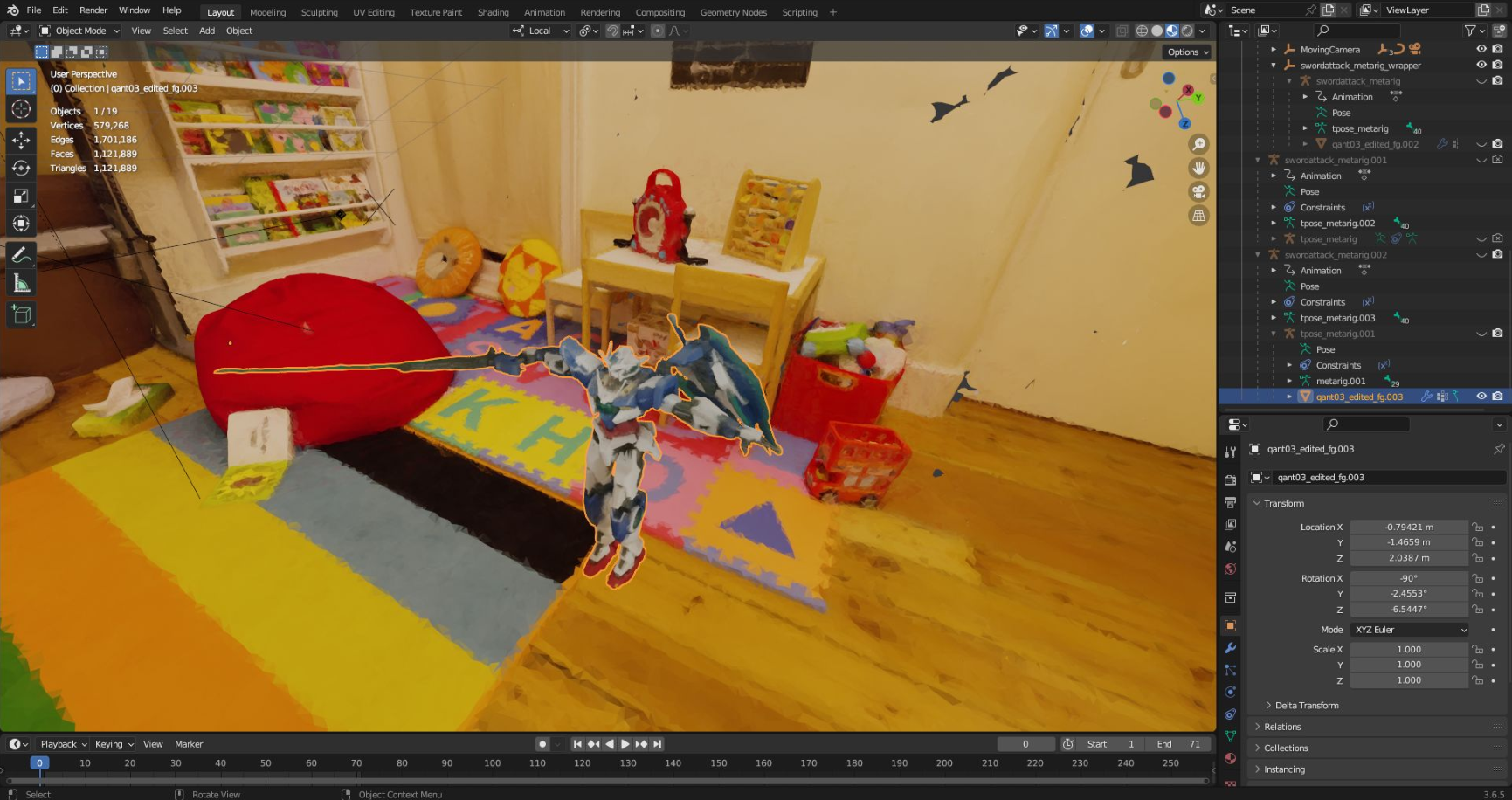Viewport: 1512px width, 800px height.
Task: Select the Rotate tool in the toolbar
Action: 20,168
